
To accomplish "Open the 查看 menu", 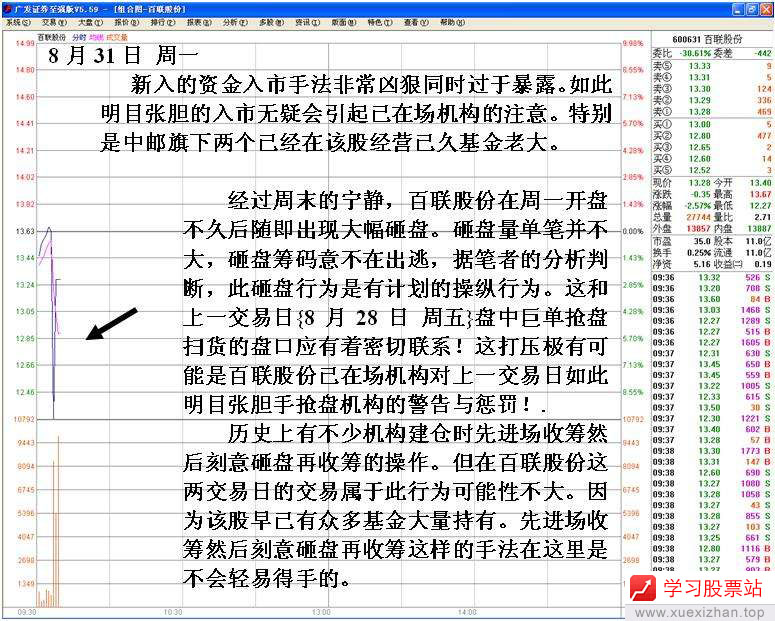I will tap(416, 22).
